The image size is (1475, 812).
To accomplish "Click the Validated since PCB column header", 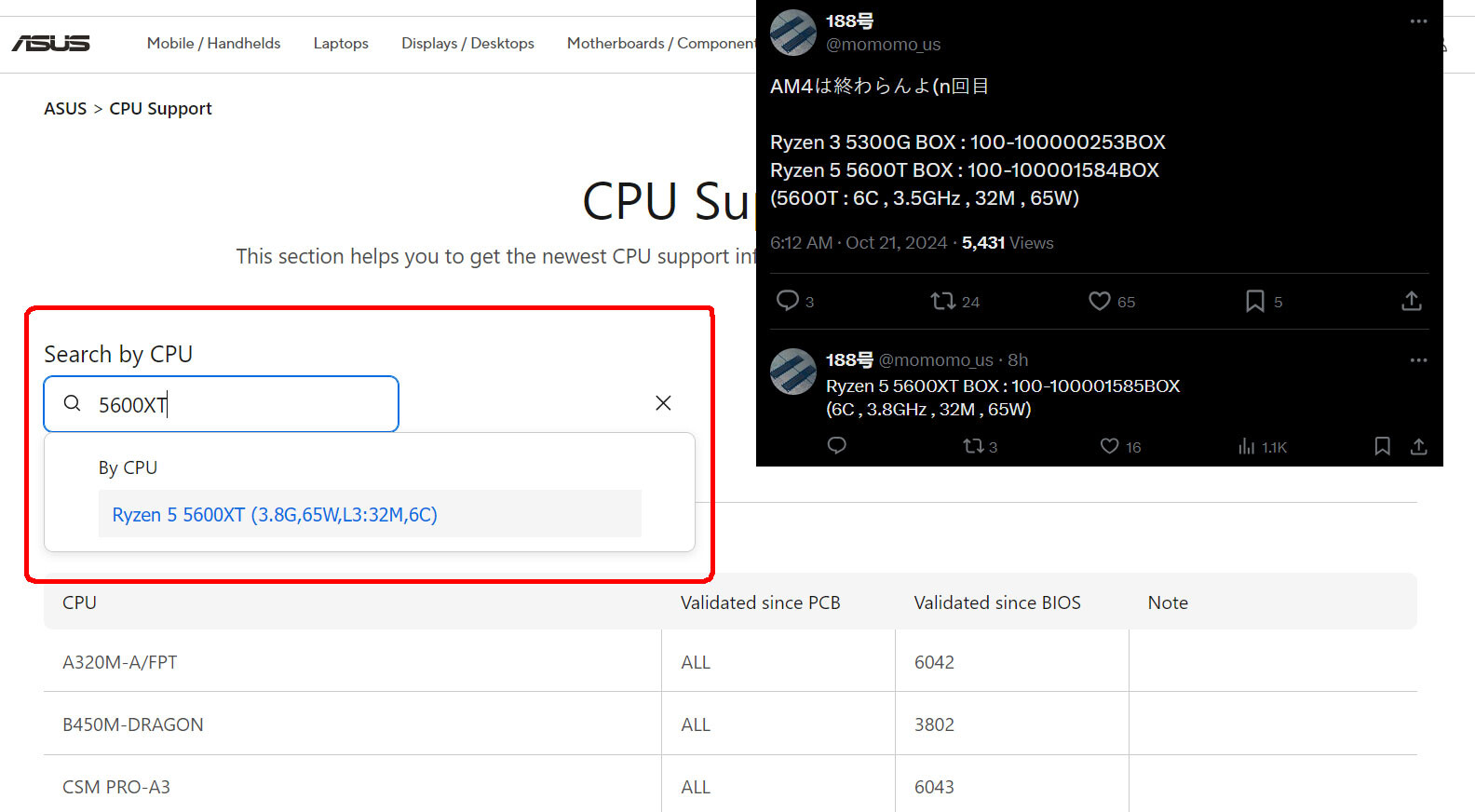I will (x=761, y=602).
